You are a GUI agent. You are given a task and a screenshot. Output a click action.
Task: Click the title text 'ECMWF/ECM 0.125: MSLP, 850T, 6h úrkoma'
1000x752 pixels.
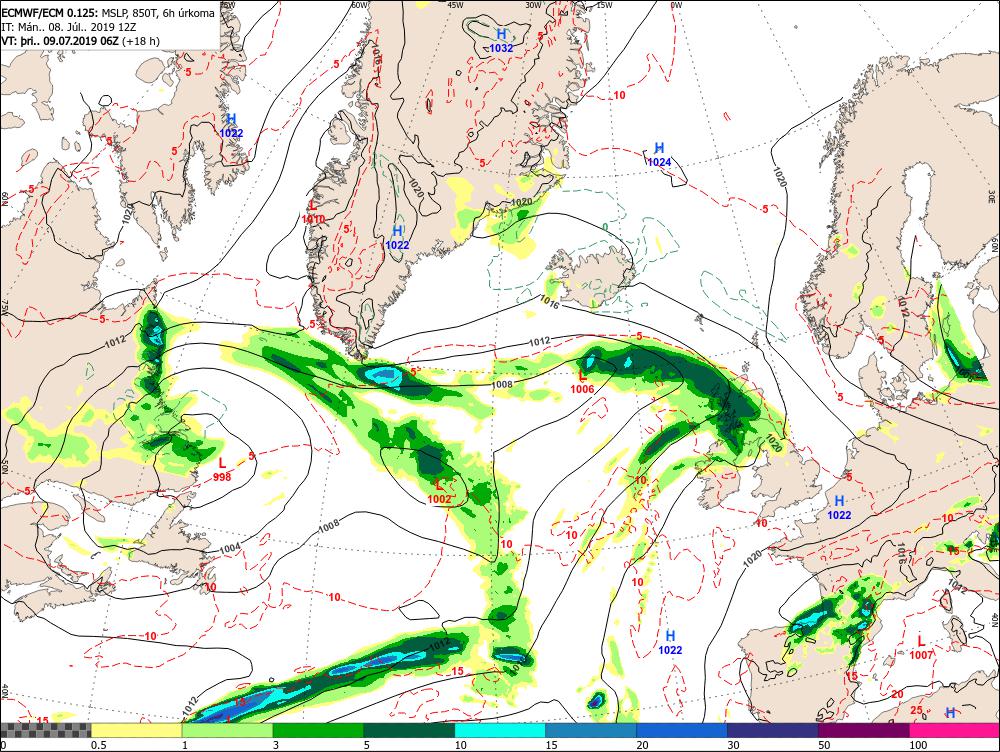pyautogui.click(x=108, y=13)
